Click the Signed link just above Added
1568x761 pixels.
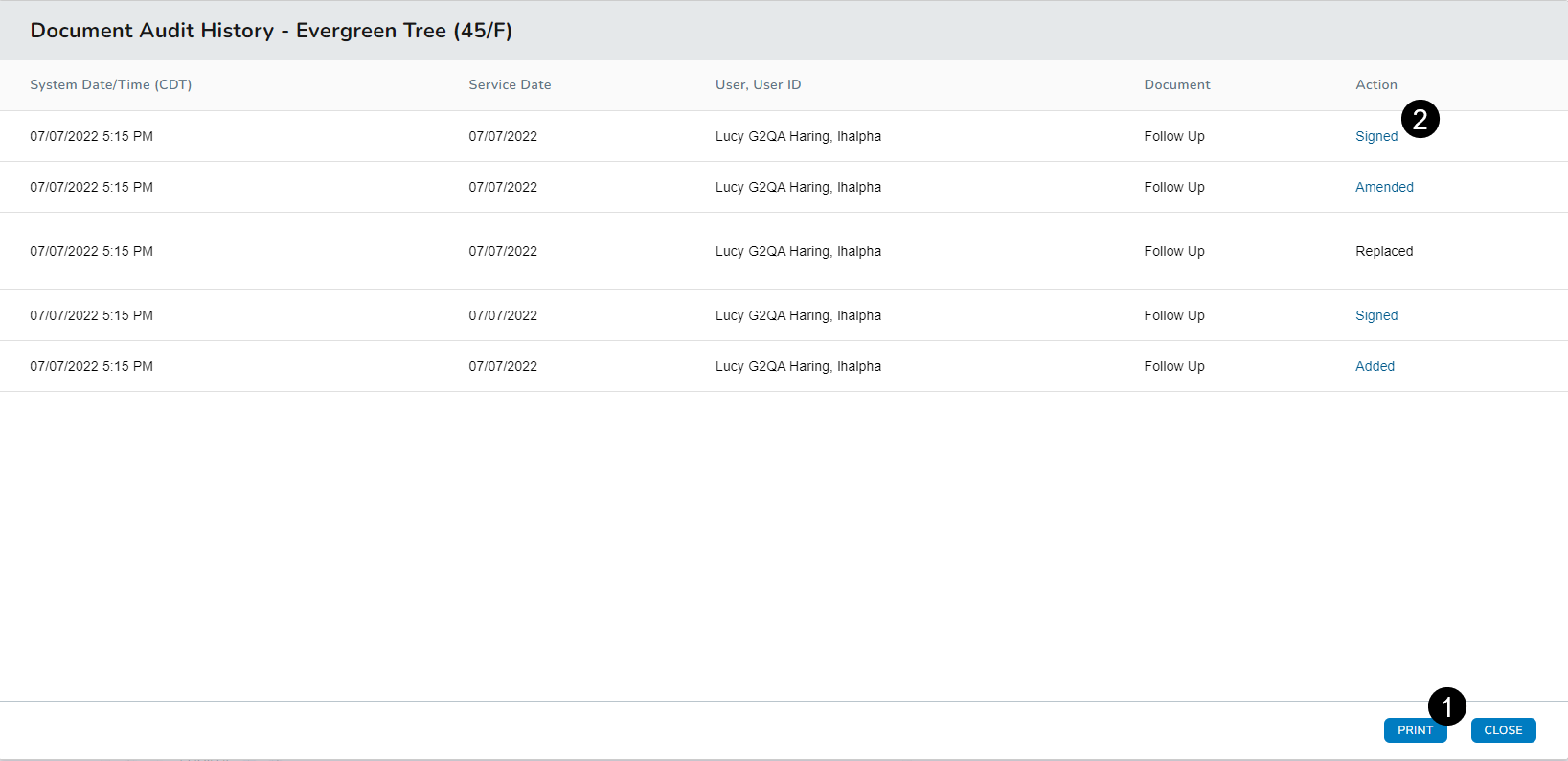[x=1375, y=315]
